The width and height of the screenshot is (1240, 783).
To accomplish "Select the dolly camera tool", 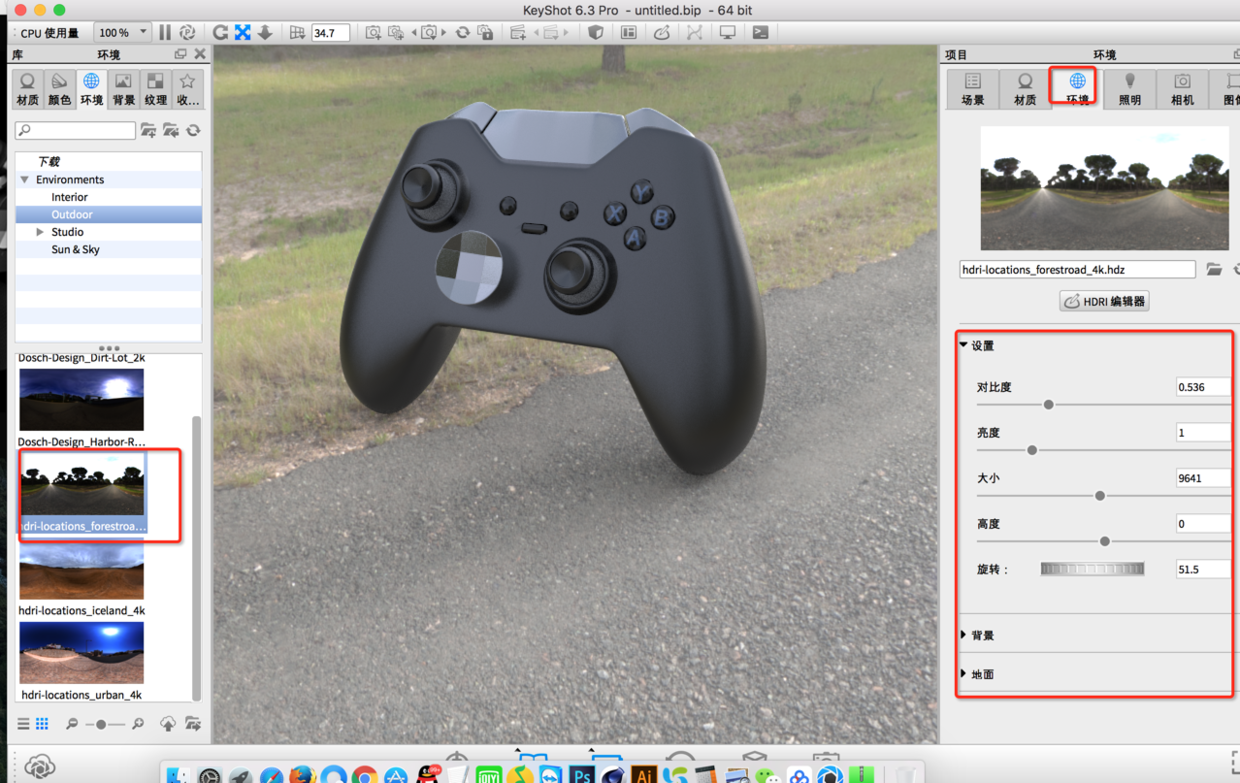I will [265, 32].
